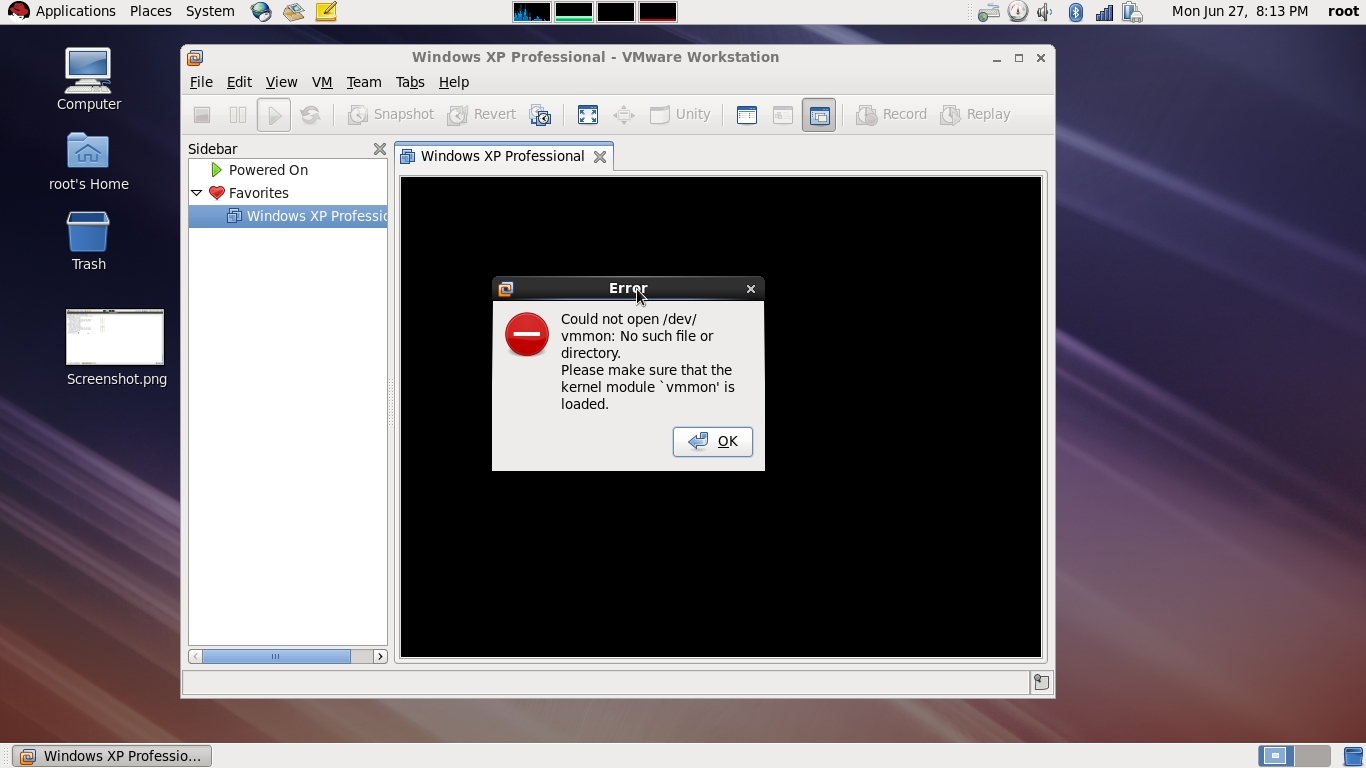Close the Sidebar panel

point(379,149)
